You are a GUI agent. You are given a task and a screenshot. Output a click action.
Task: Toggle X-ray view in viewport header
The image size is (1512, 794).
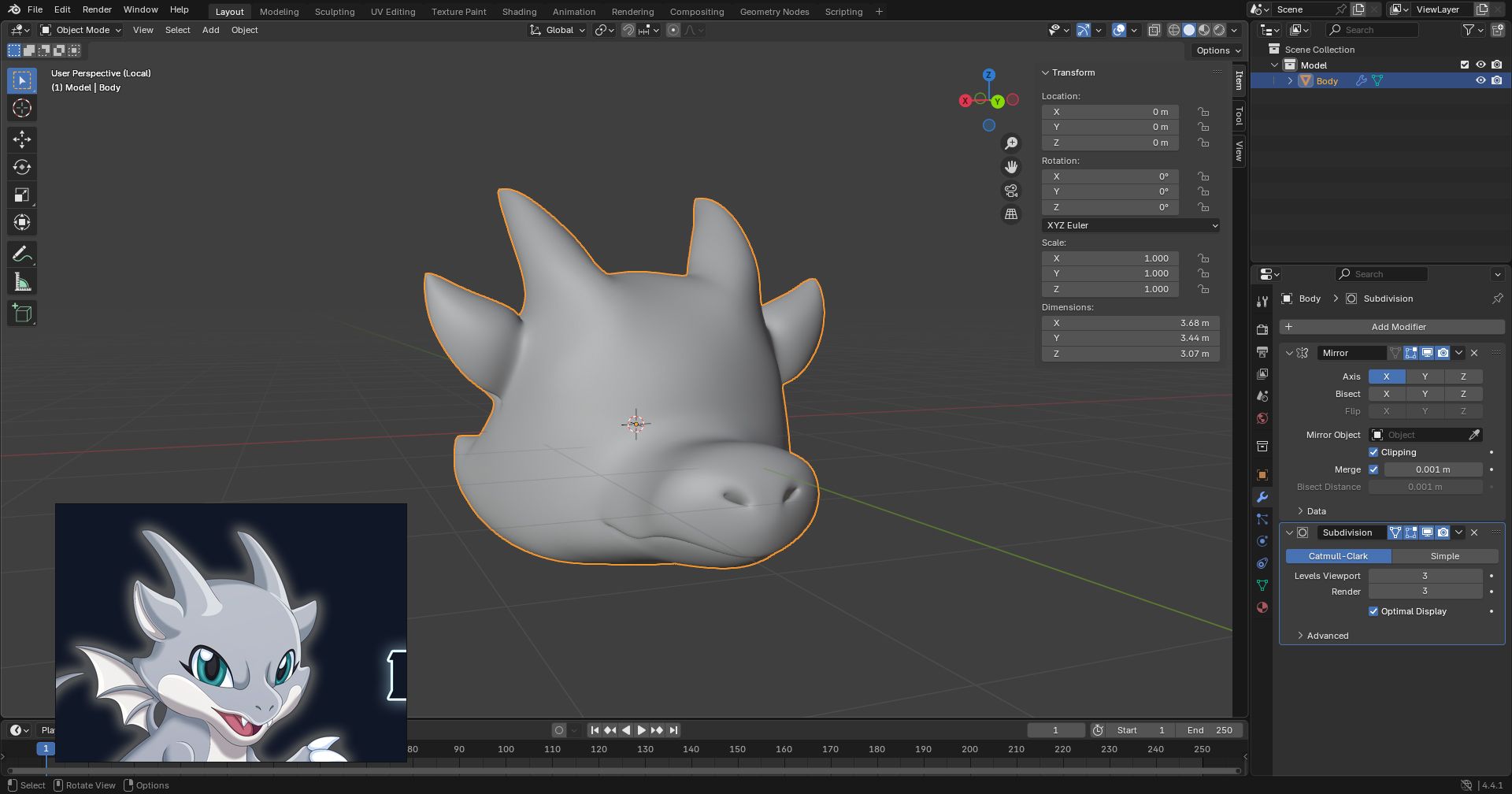click(x=1154, y=30)
